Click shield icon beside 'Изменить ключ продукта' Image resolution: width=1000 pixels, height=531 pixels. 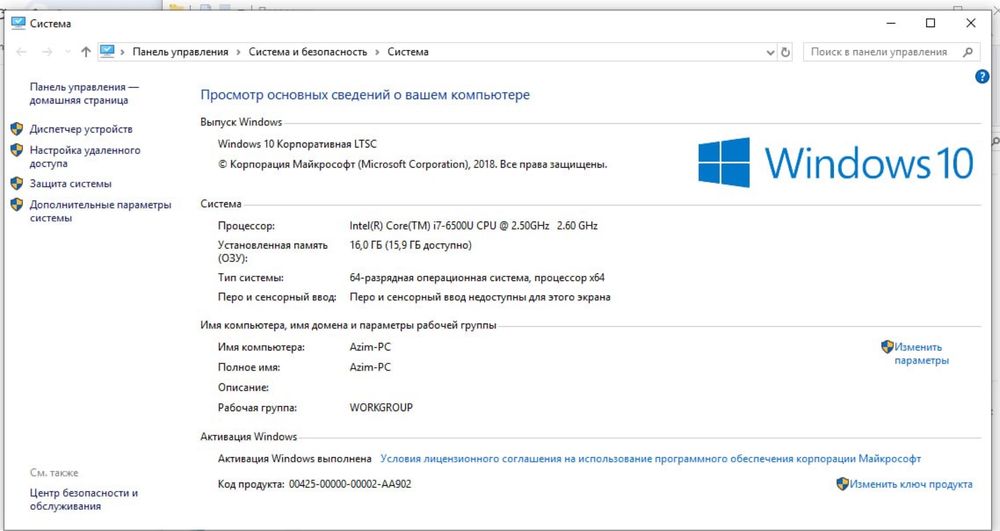pyautogui.click(x=842, y=484)
